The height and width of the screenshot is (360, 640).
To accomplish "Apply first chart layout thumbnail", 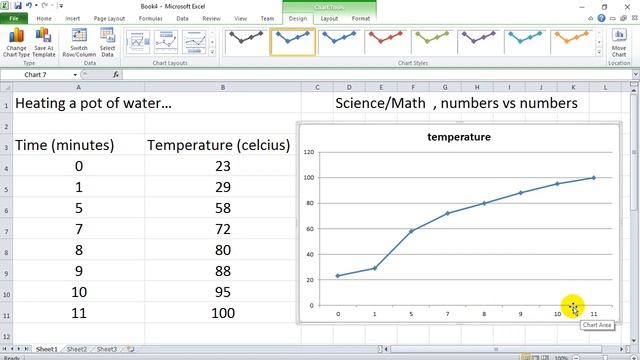I will coord(138,41).
